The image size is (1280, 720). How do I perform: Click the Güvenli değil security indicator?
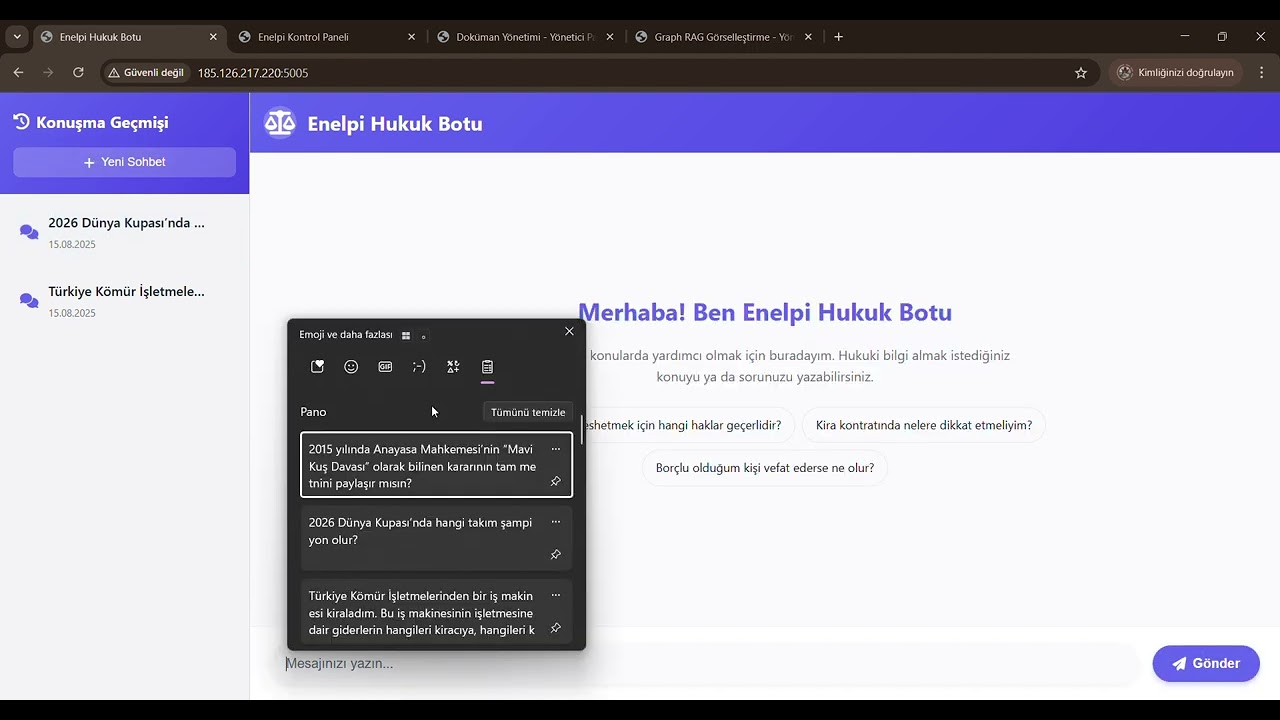tap(146, 73)
